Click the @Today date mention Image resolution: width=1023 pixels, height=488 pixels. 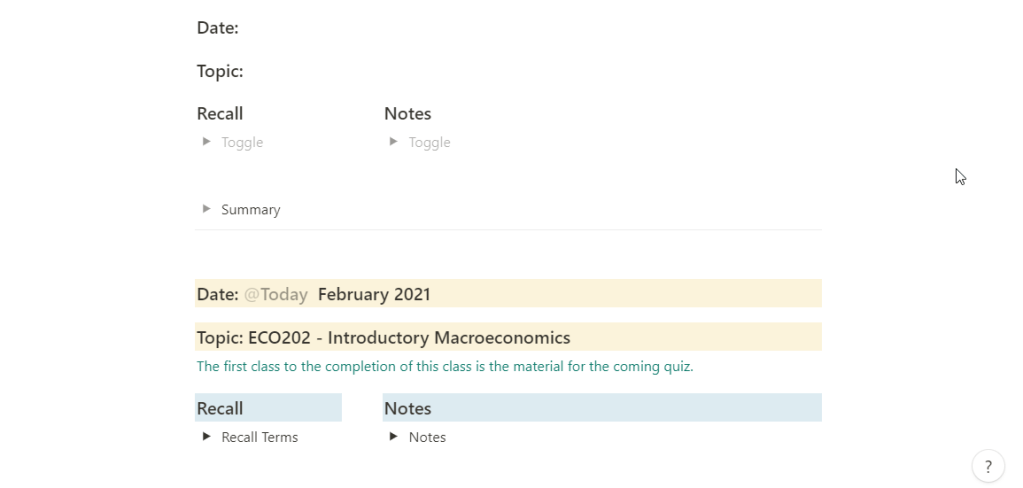tap(276, 294)
